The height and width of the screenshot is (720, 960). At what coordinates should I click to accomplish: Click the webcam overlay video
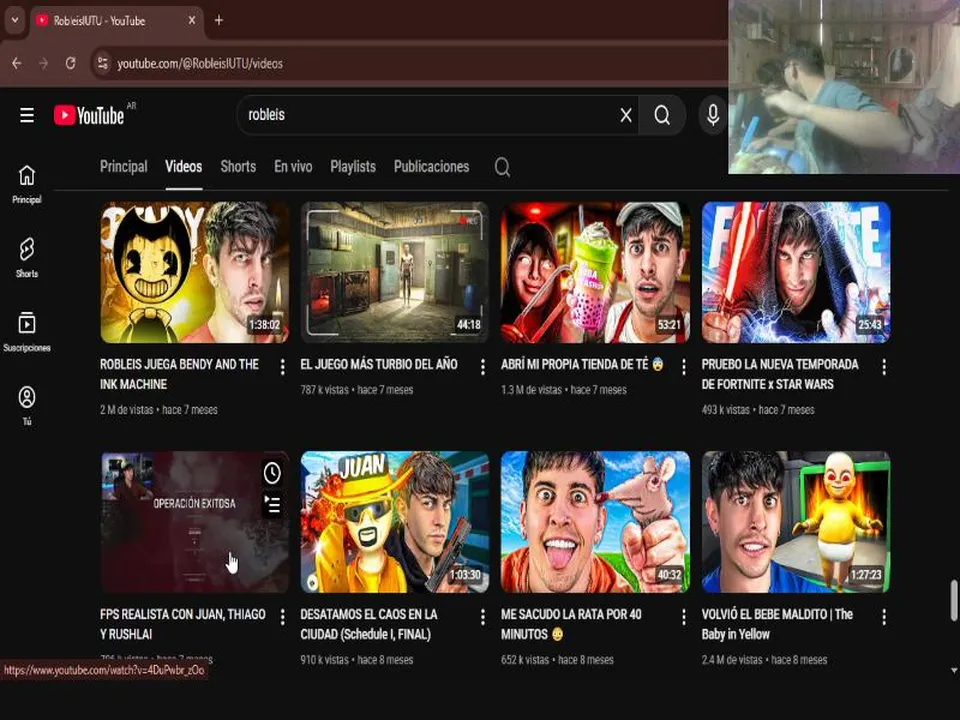(844, 87)
